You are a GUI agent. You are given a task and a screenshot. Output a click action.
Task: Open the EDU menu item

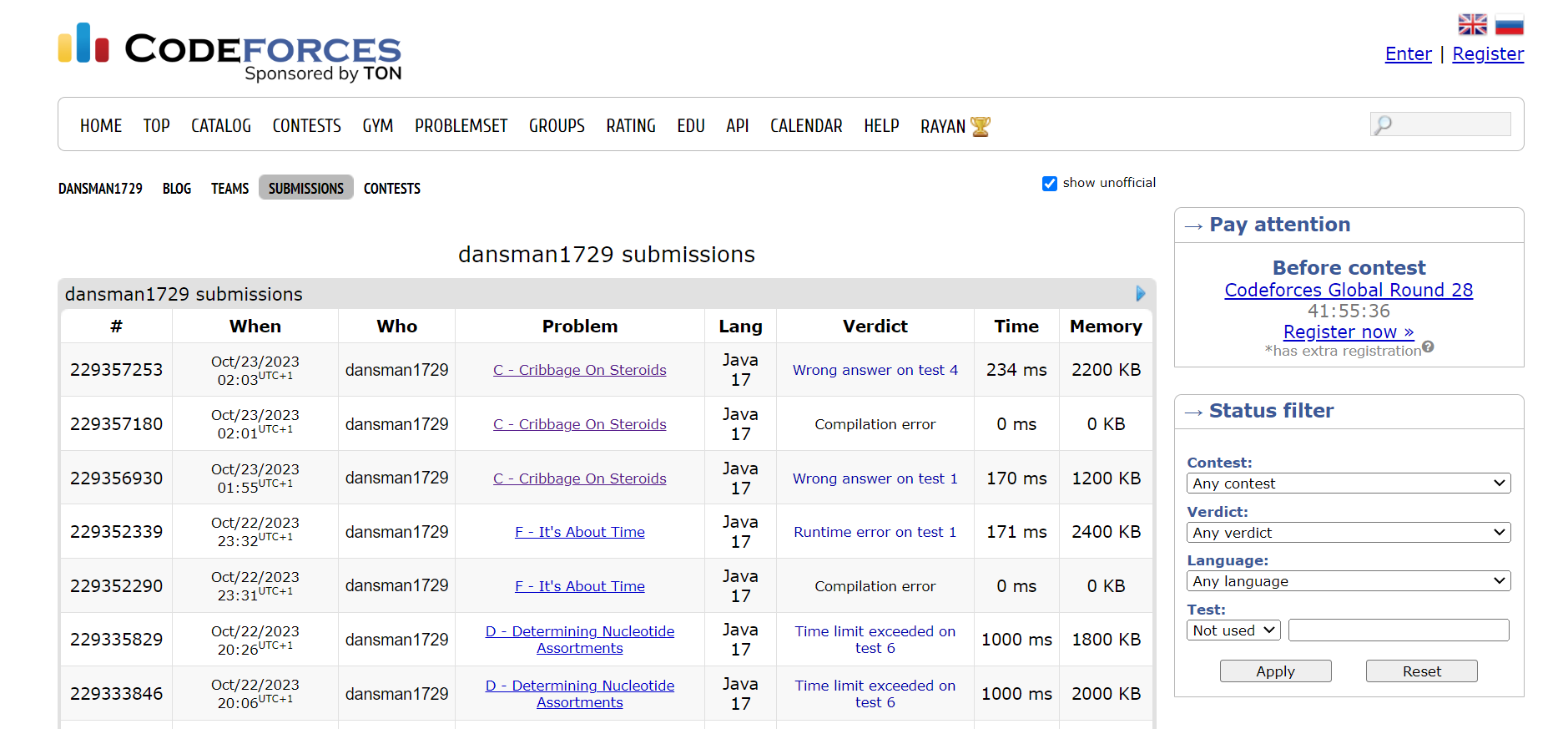[x=691, y=126]
